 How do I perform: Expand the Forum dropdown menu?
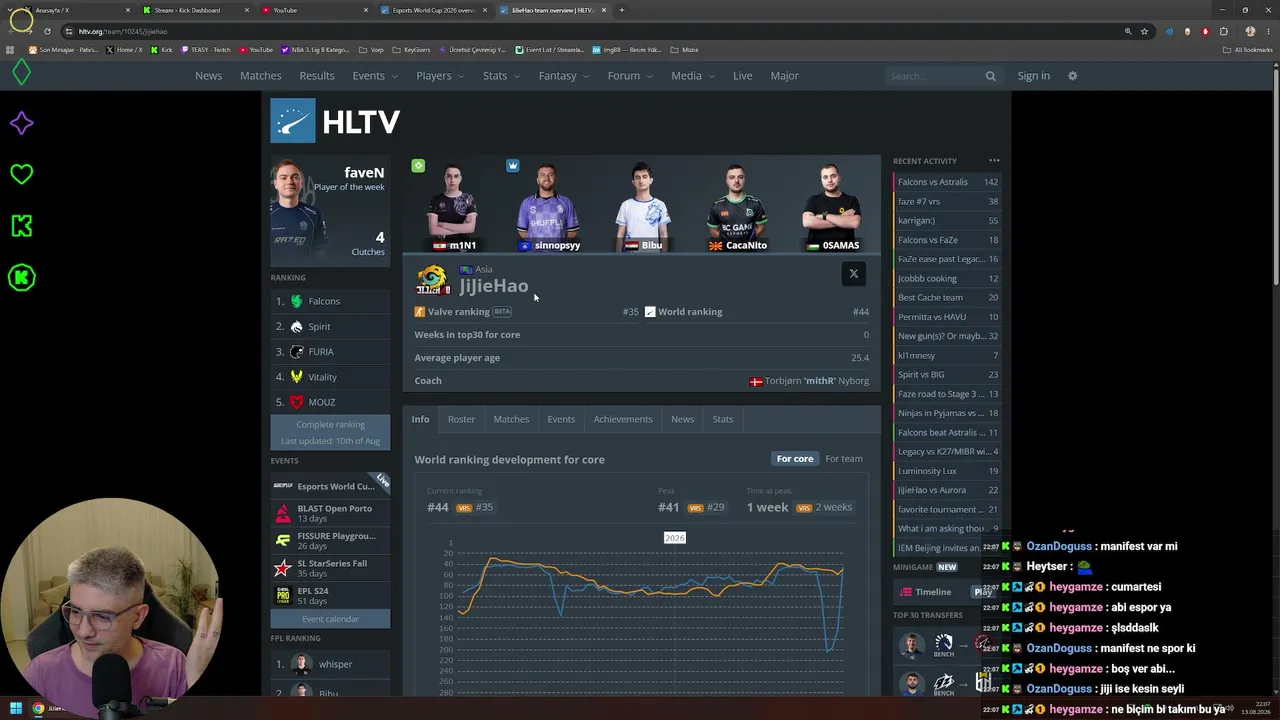(x=629, y=76)
